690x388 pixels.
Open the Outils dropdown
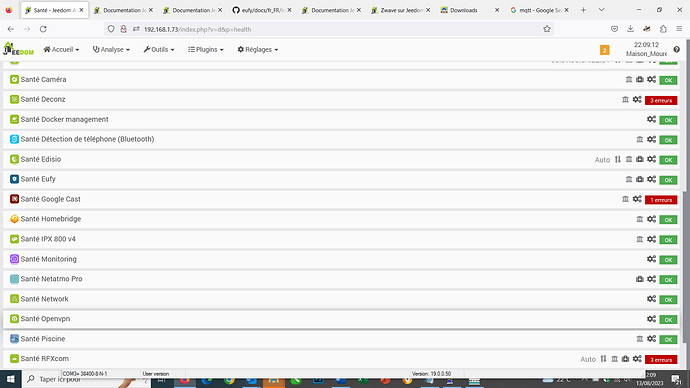[x=158, y=50]
